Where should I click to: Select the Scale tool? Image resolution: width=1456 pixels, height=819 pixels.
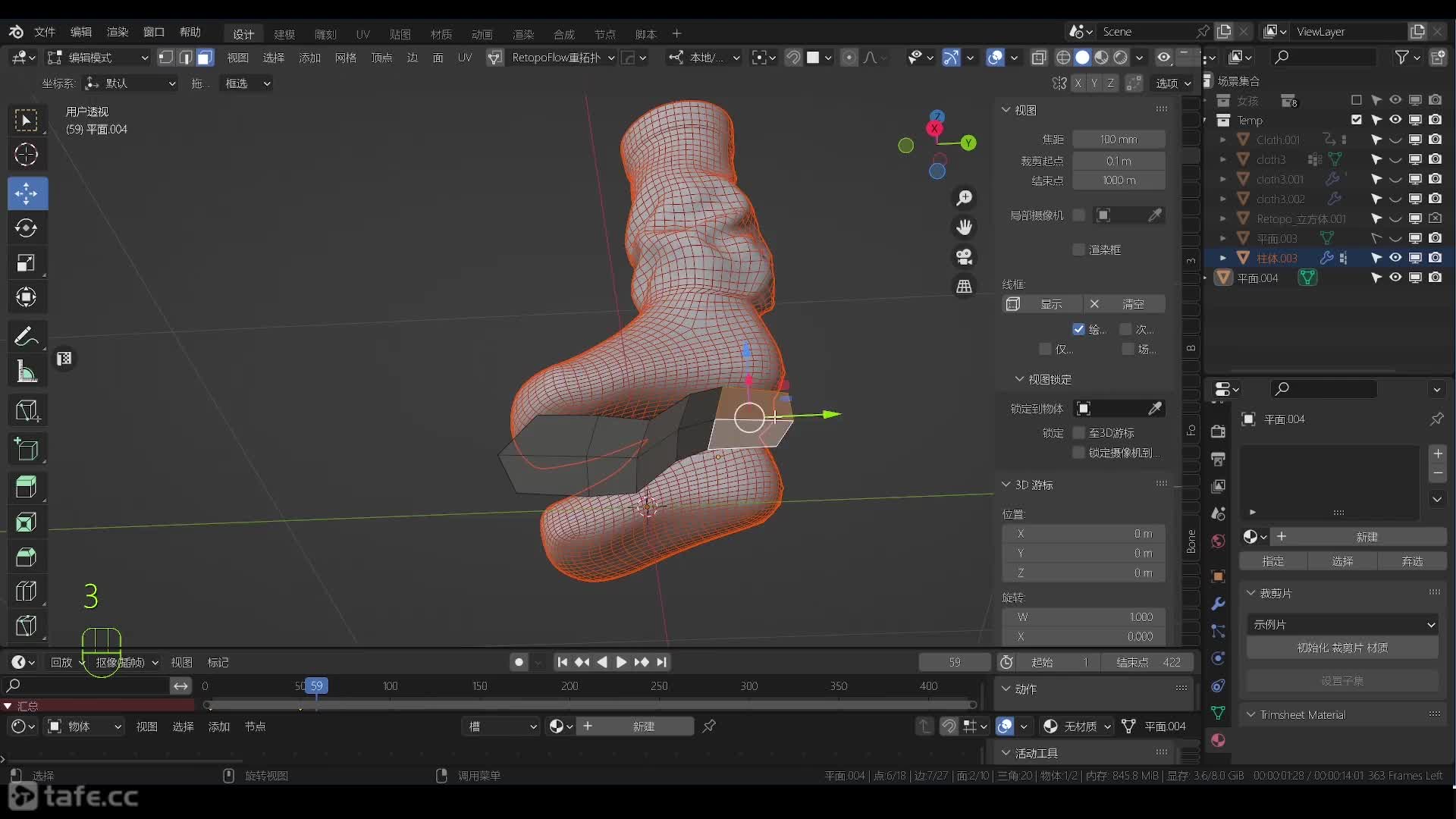[x=27, y=263]
